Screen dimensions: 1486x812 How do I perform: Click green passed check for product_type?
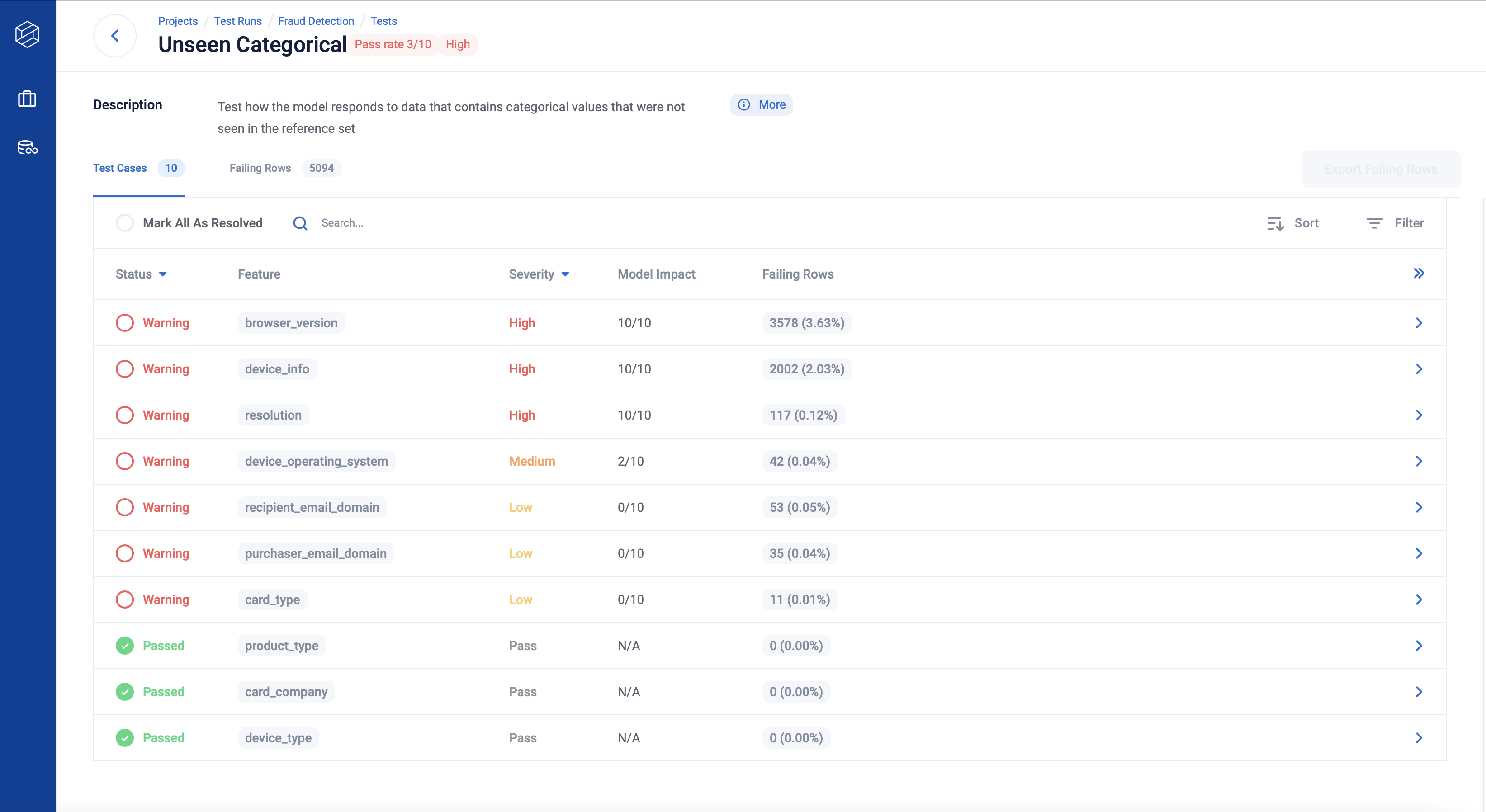tap(125, 646)
